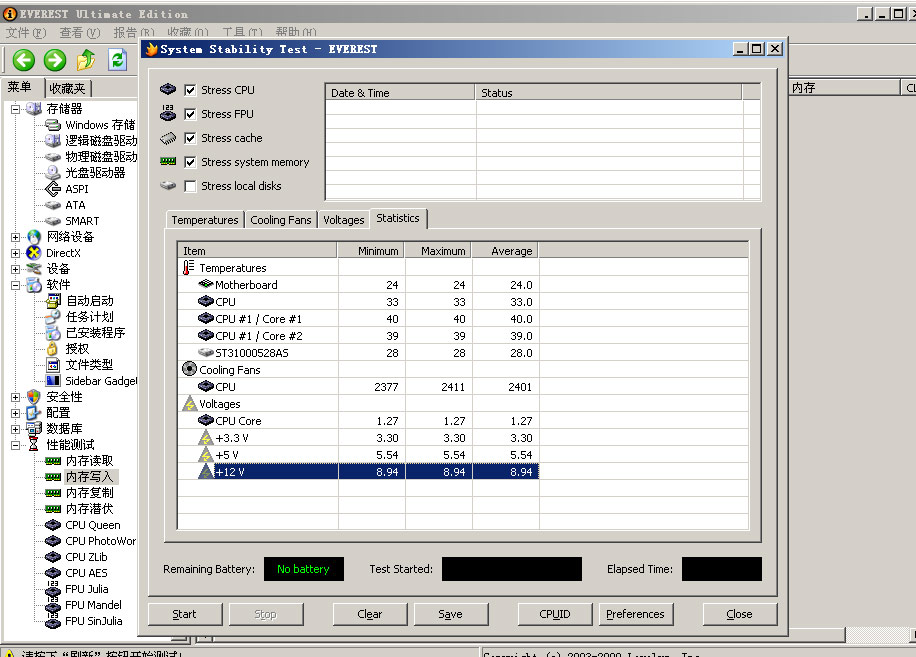
Task: Expand the DirectX tree node
Action: click(x=15, y=253)
